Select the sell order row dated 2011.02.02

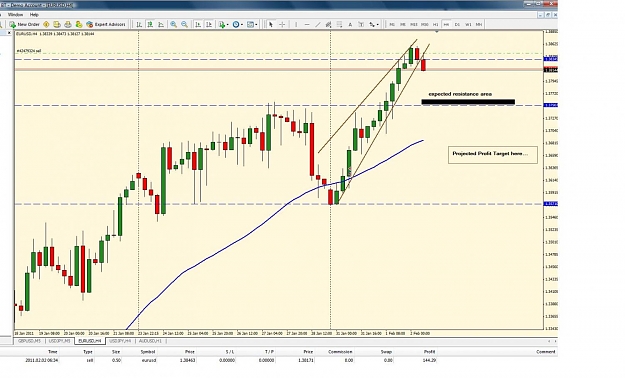(x=279, y=360)
